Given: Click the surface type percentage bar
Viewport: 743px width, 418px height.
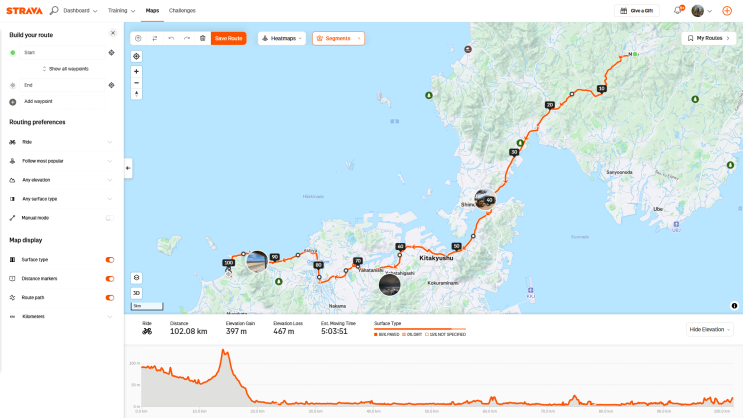Looking at the screenshot, I should (420, 329).
